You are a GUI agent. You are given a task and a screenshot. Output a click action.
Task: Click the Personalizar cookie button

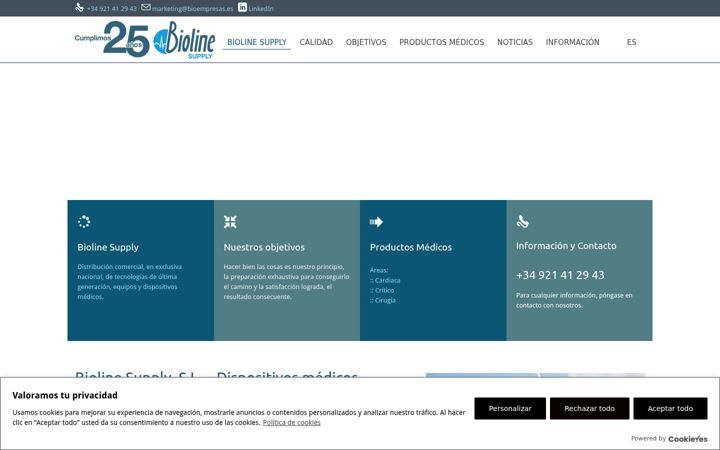point(510,408)
